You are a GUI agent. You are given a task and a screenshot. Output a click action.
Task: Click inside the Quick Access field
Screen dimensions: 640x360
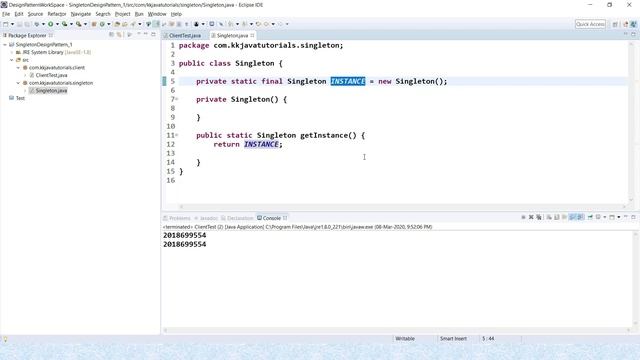click(590, 24)
